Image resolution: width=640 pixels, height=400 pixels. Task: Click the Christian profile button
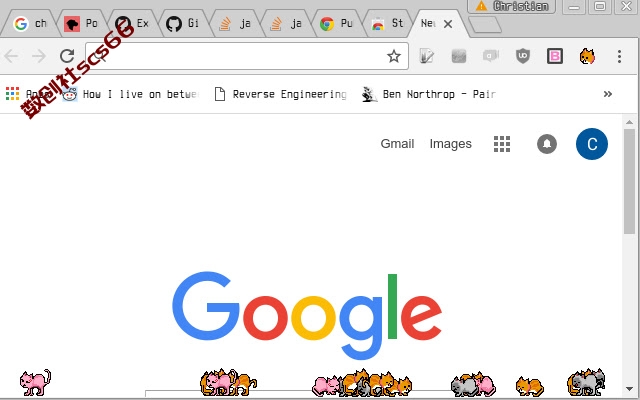[x=511, y=6]
